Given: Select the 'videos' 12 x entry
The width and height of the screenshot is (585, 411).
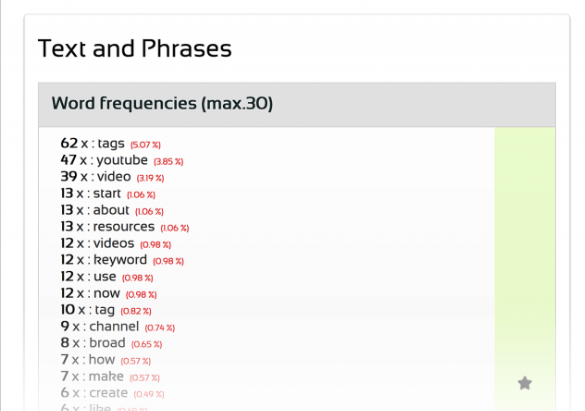Looking at the screenshot, I should [116, 244].
